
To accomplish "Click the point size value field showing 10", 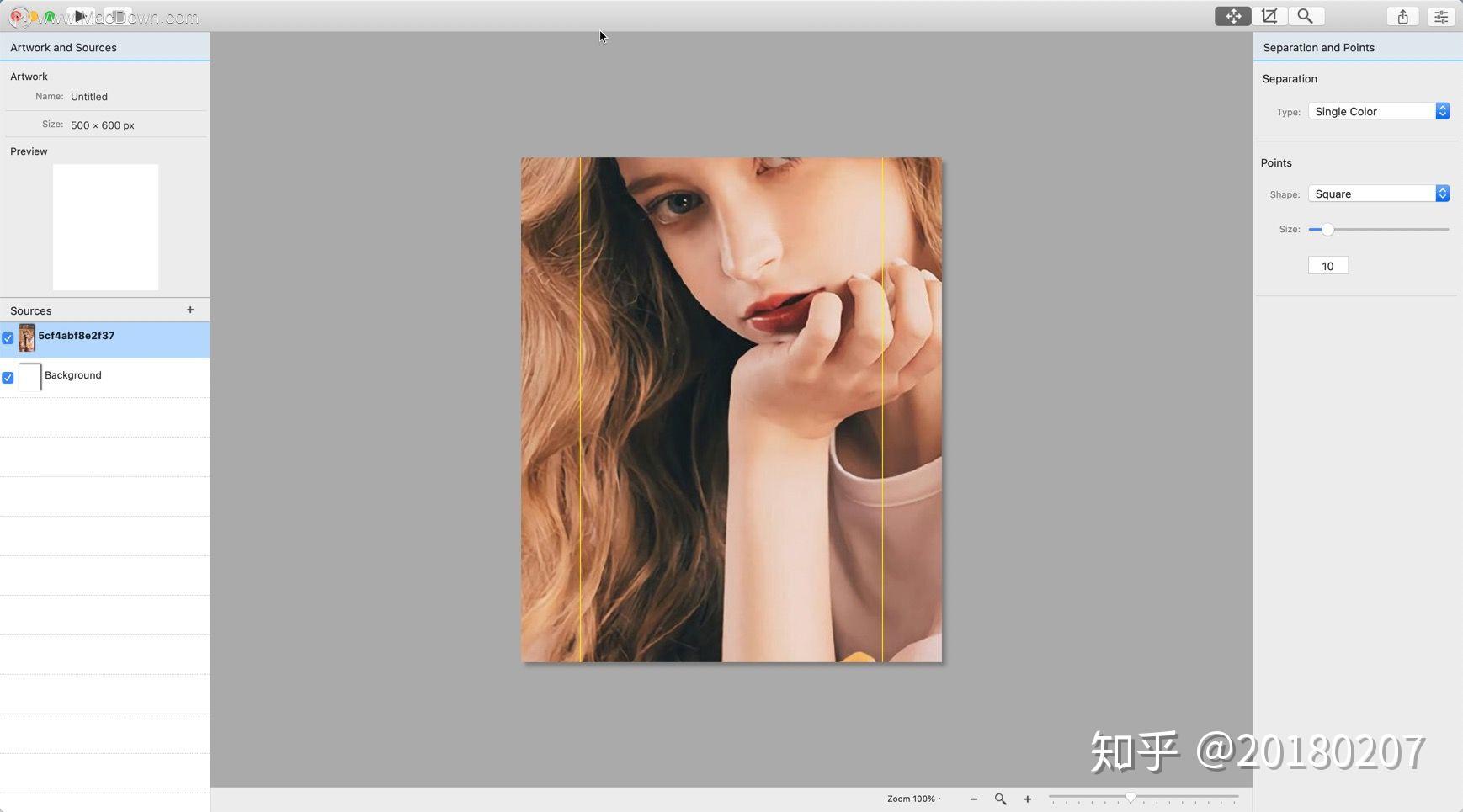I will pyautogui.click(x=1327, y=265).
